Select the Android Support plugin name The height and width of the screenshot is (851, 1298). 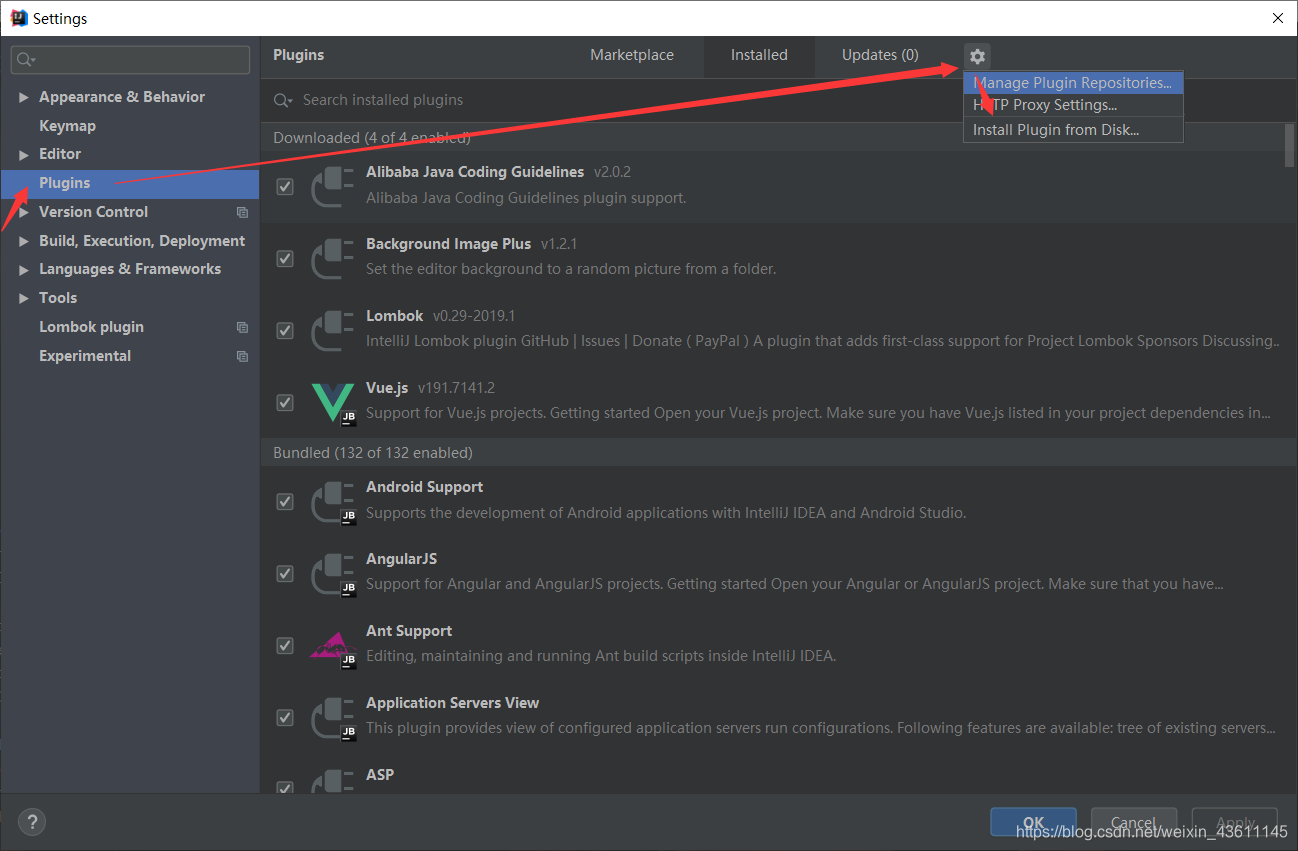(424, 487)
